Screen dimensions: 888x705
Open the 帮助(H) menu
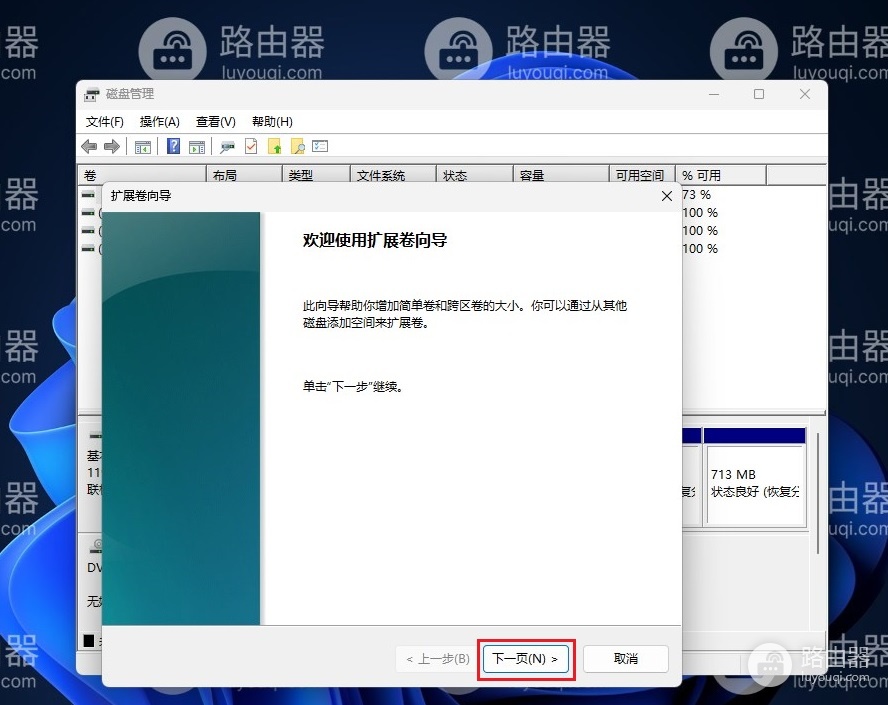272,122
